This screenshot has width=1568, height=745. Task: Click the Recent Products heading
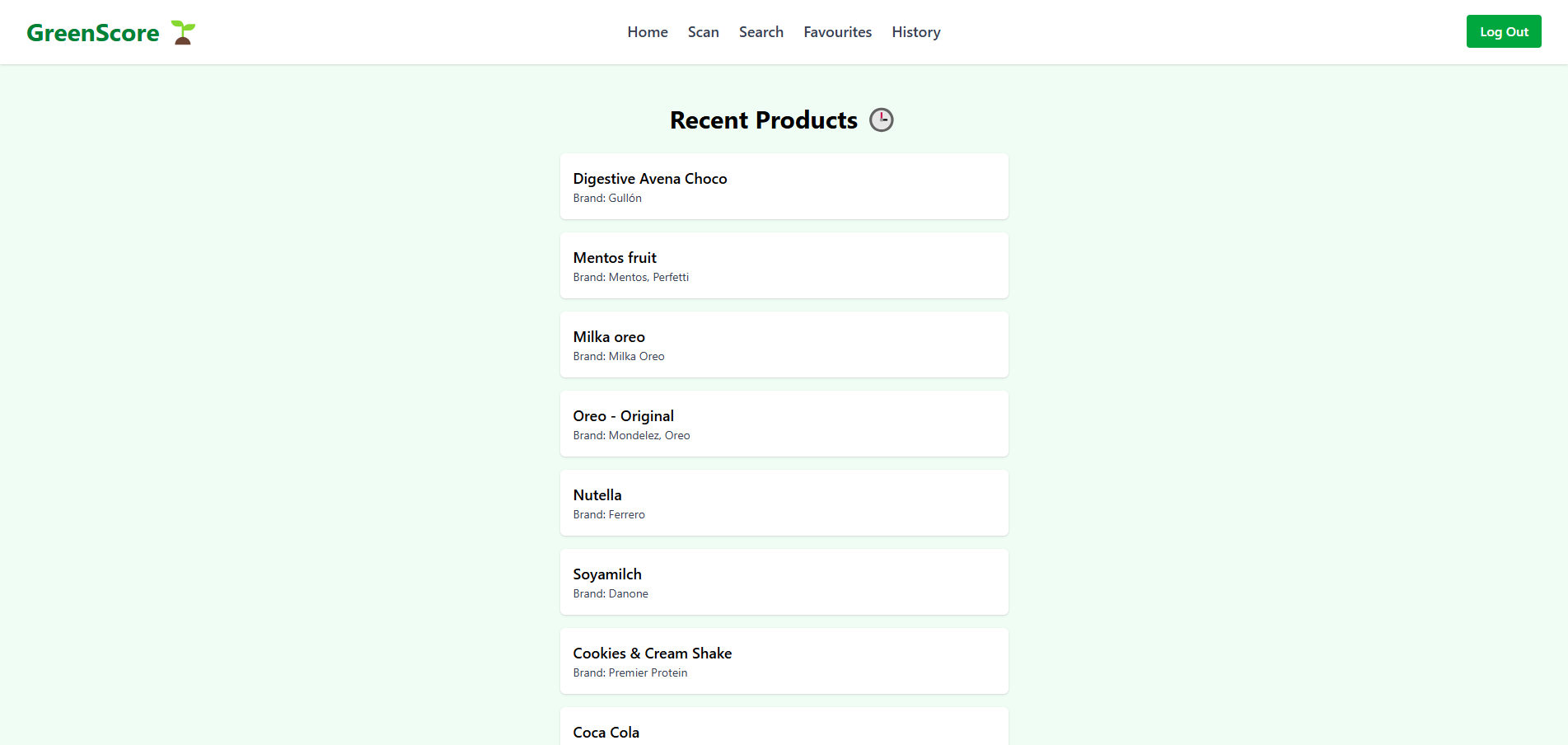point(764,120)
